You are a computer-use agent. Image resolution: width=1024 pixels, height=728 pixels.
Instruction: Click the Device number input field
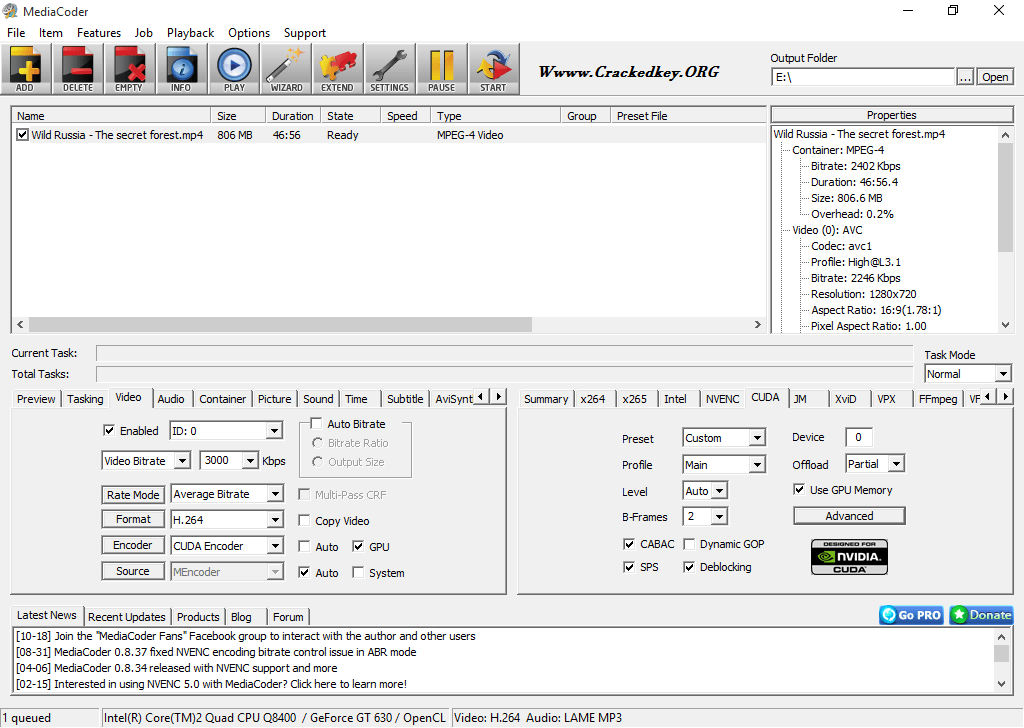tap(859, 437)
